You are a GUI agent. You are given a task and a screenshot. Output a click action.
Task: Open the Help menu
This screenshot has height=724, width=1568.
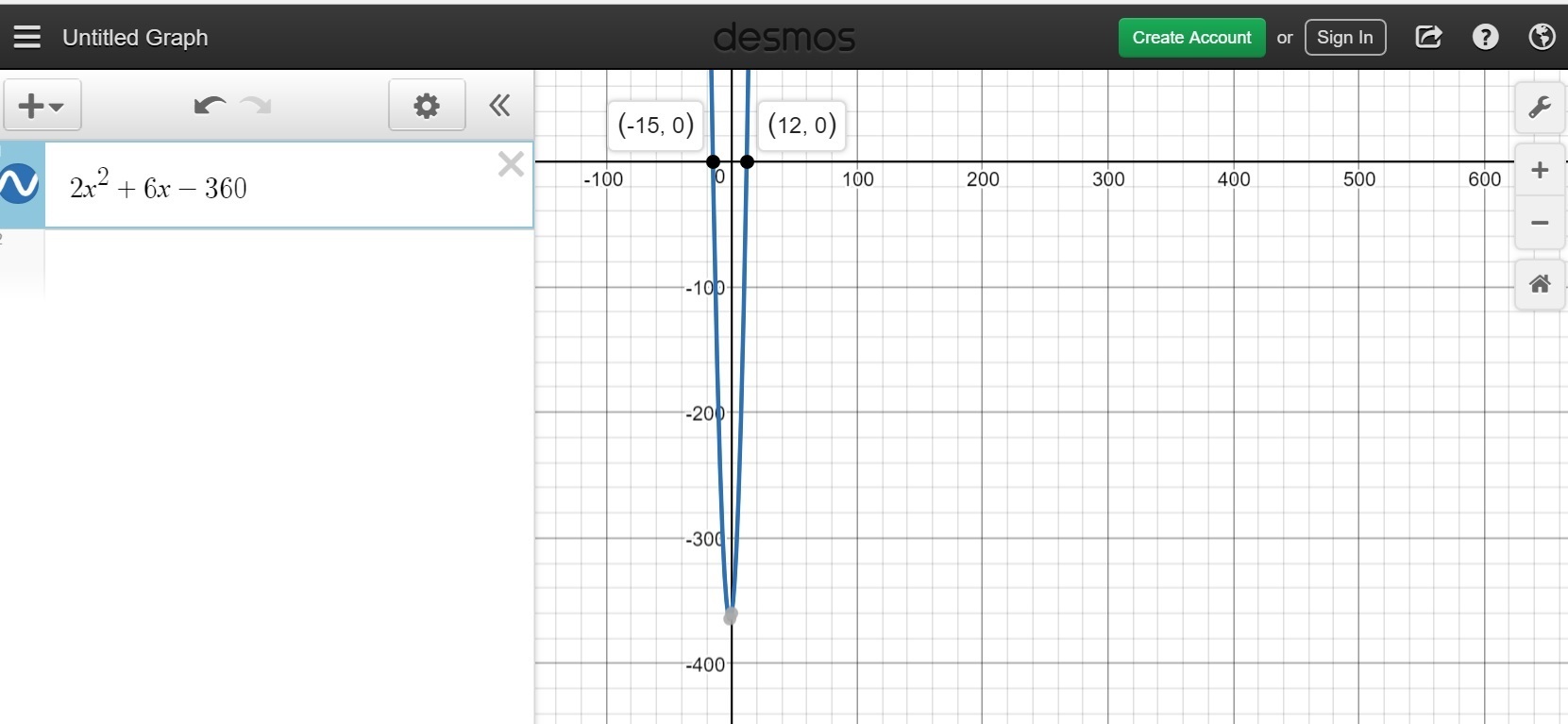[1486, 37]
